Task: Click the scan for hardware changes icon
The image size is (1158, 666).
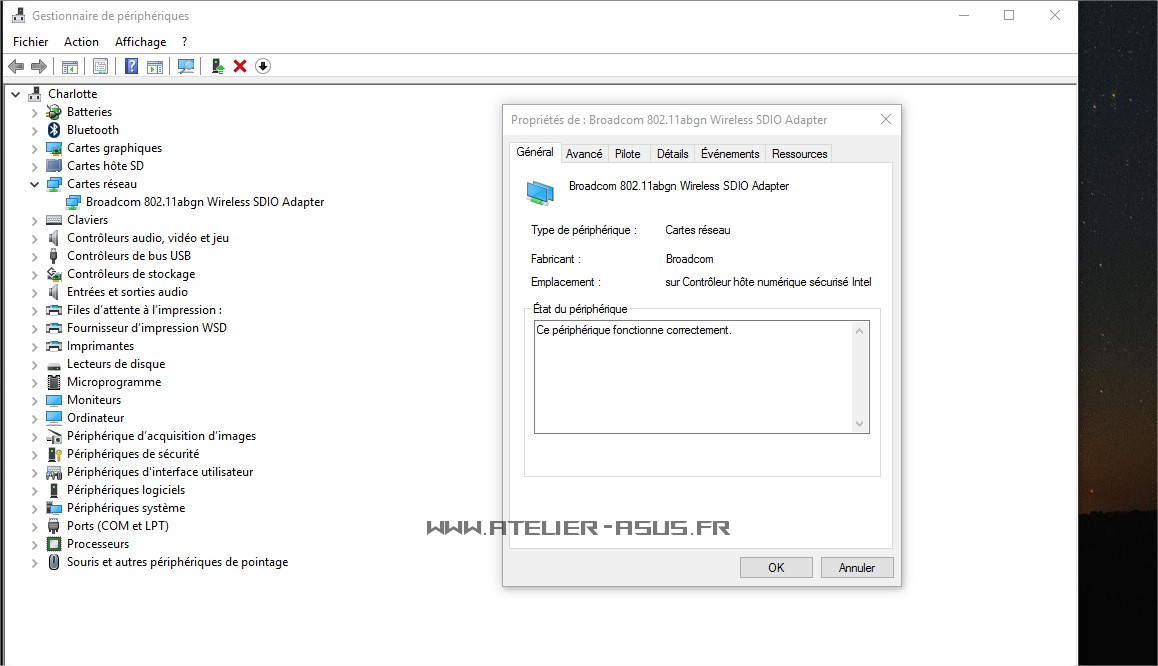Action: pos(186,66)
